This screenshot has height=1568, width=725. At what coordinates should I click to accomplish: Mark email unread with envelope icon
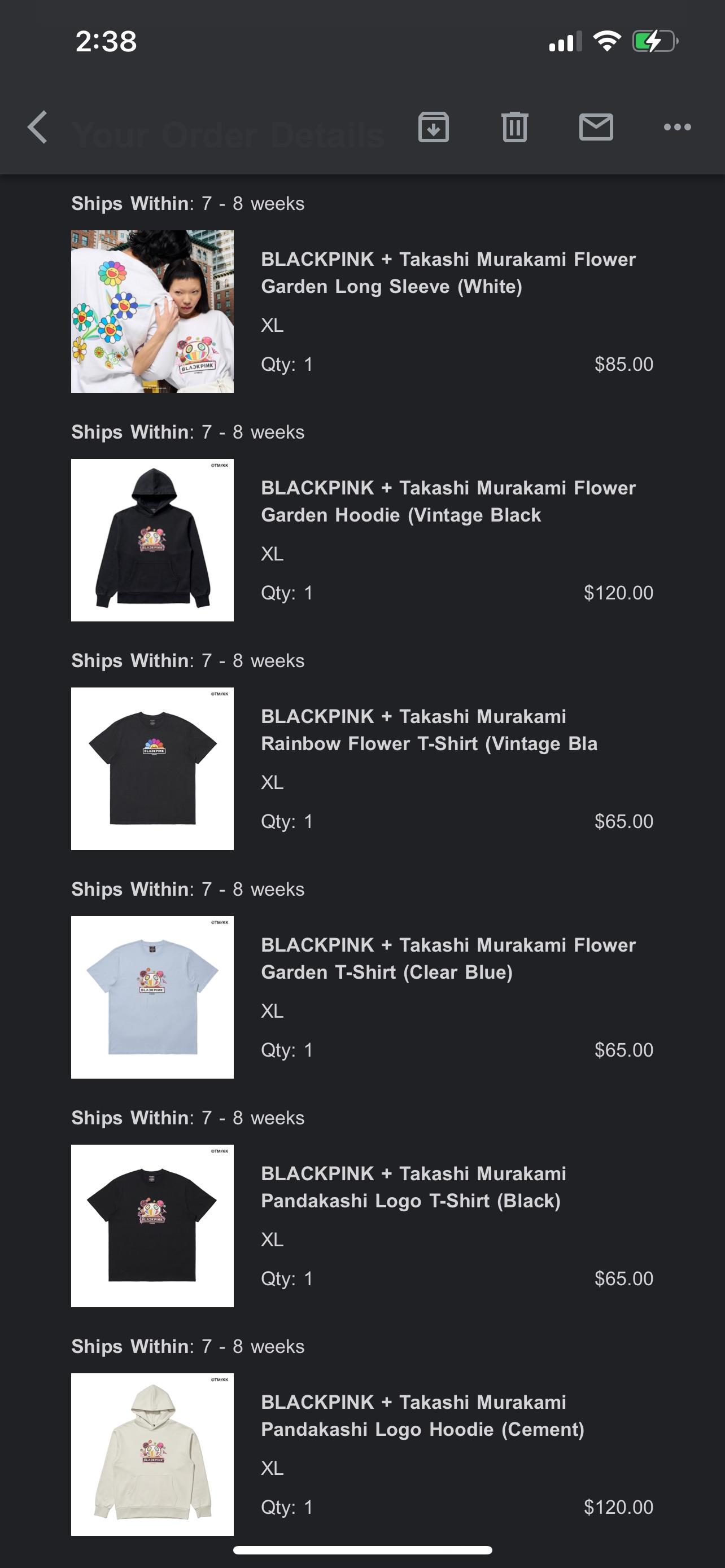596,127
